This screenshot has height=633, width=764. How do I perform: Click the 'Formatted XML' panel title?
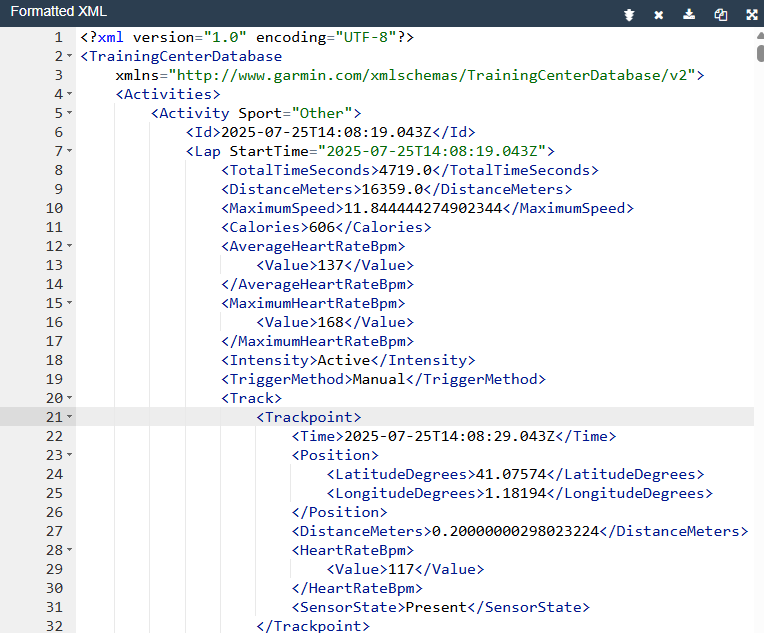click(x=58, y=11)
